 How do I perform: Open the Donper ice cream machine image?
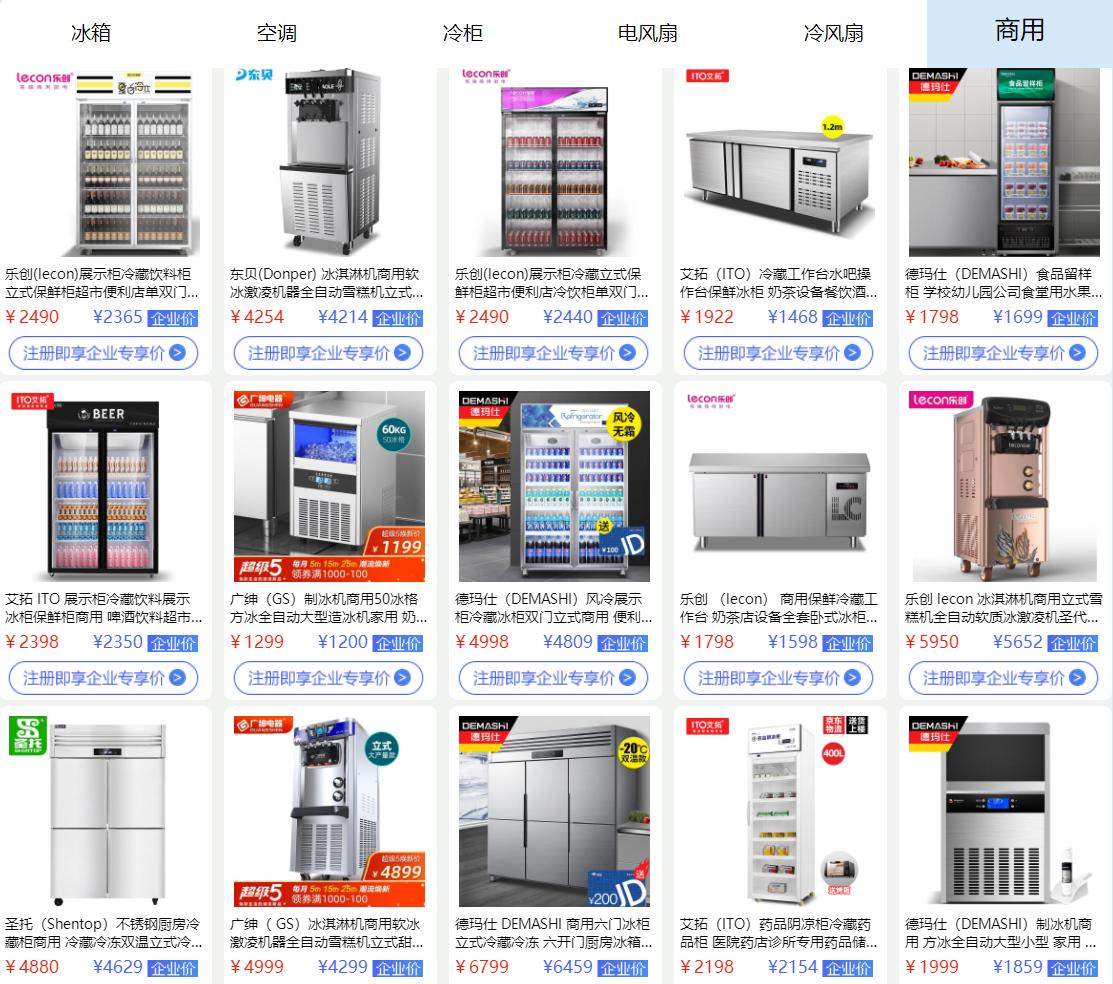[x=329, y=162]
